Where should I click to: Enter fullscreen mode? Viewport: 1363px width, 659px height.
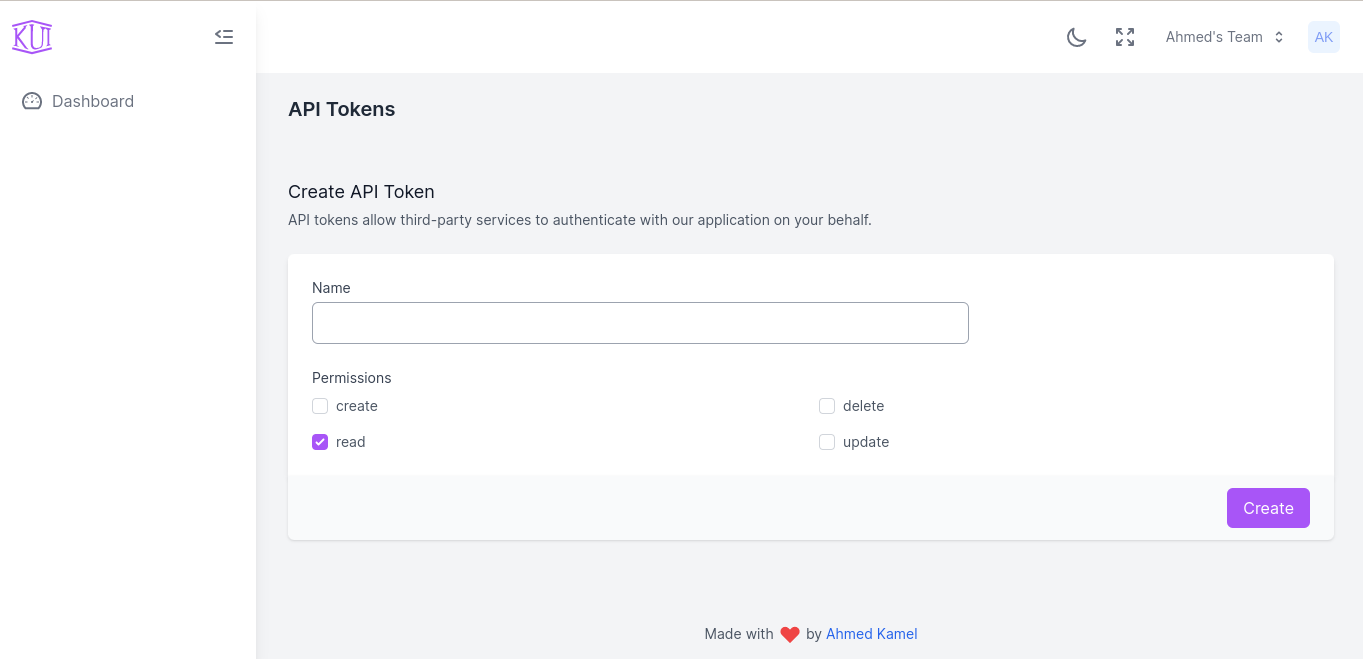pyautogui.click(x=1125, y=37)
